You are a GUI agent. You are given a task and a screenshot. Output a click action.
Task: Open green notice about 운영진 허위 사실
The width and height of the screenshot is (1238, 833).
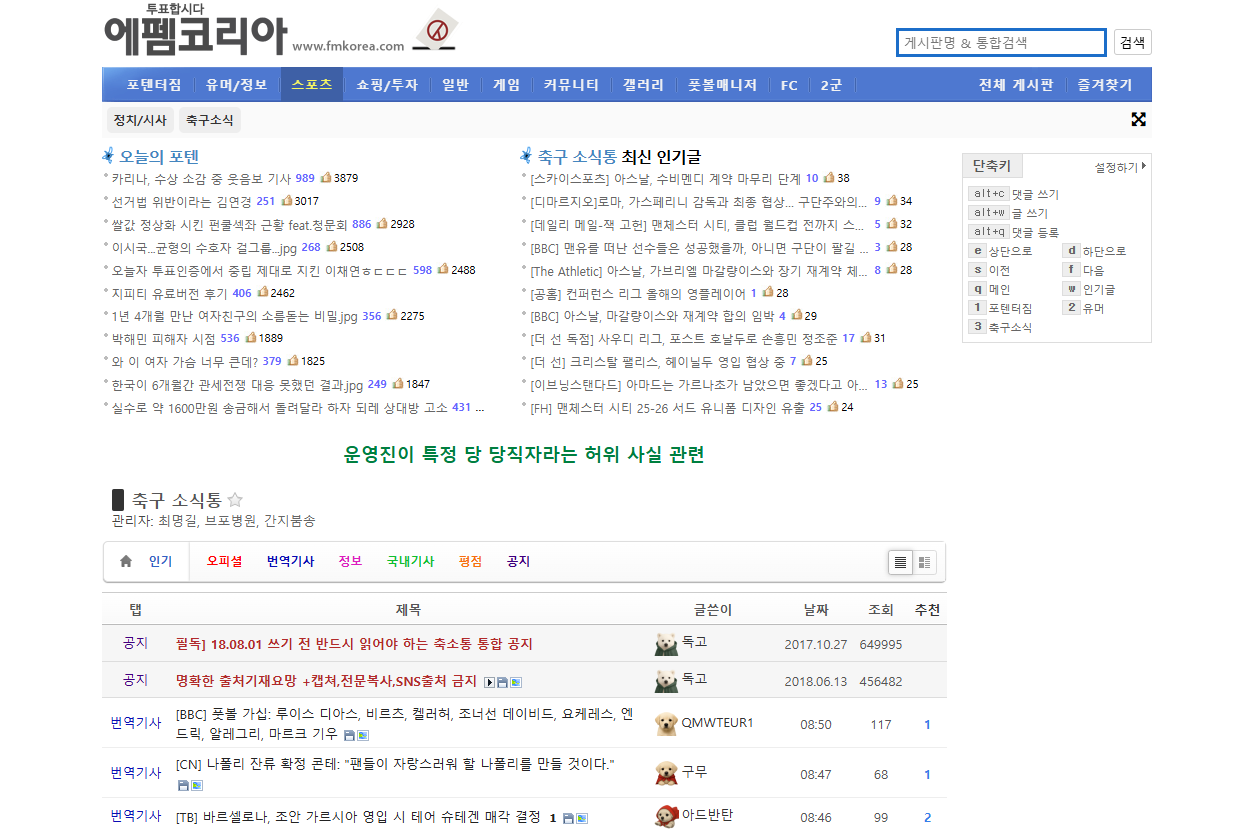524,455
